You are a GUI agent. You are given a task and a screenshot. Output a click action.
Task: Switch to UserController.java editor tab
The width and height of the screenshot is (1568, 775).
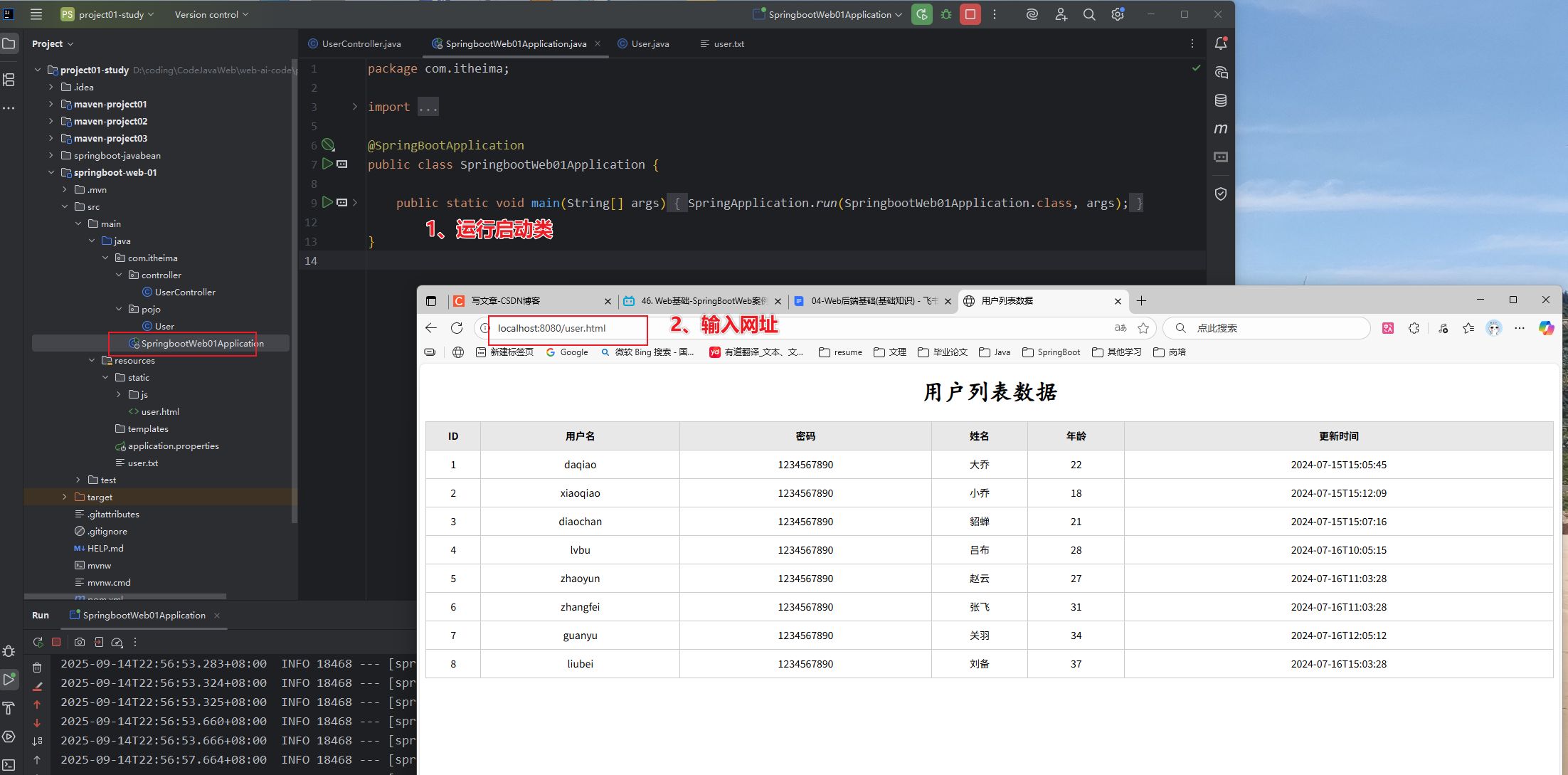[x=354, y=43]
